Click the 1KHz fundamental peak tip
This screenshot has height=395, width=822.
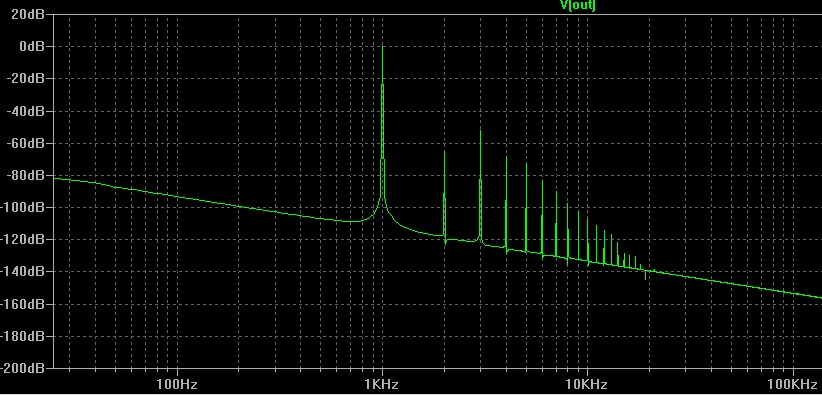click(x=383, y=47)
